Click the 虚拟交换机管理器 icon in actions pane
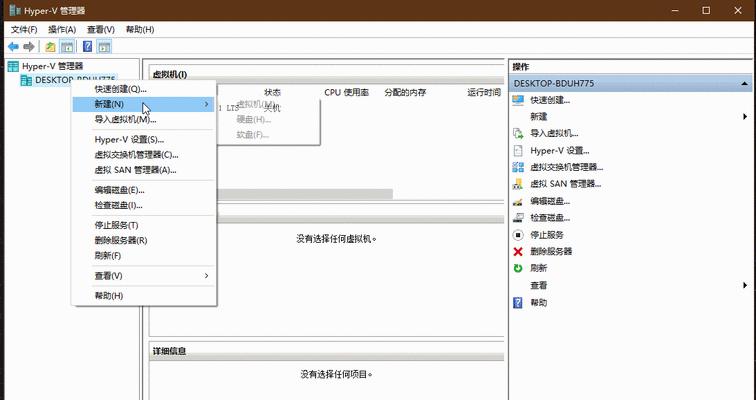756x400 pixels. coord(518,167)
